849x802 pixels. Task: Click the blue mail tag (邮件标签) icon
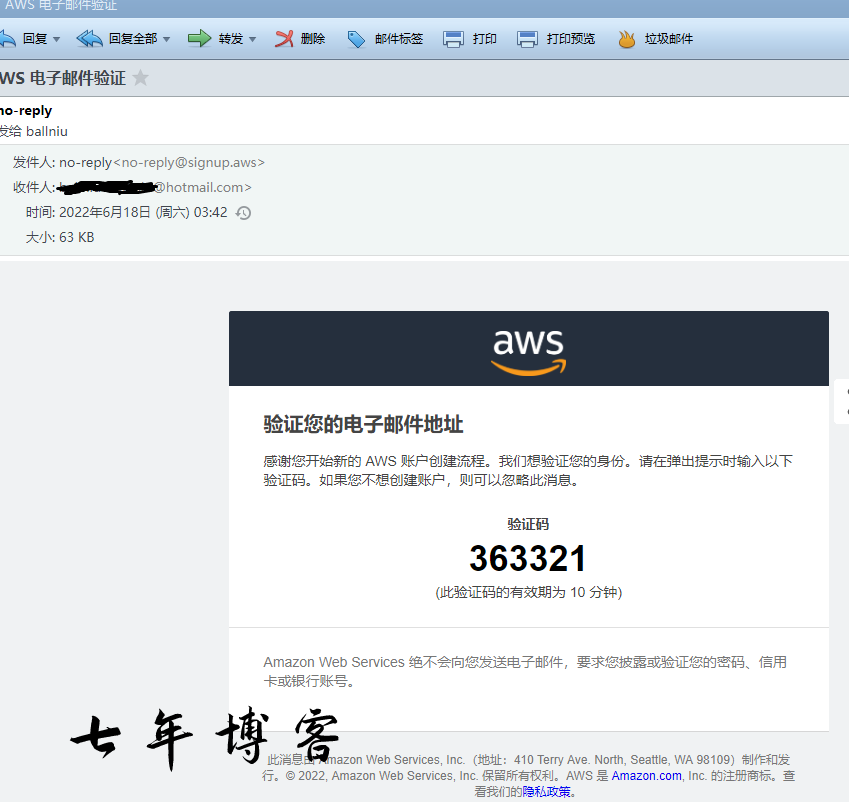click(x=356, y=39)
